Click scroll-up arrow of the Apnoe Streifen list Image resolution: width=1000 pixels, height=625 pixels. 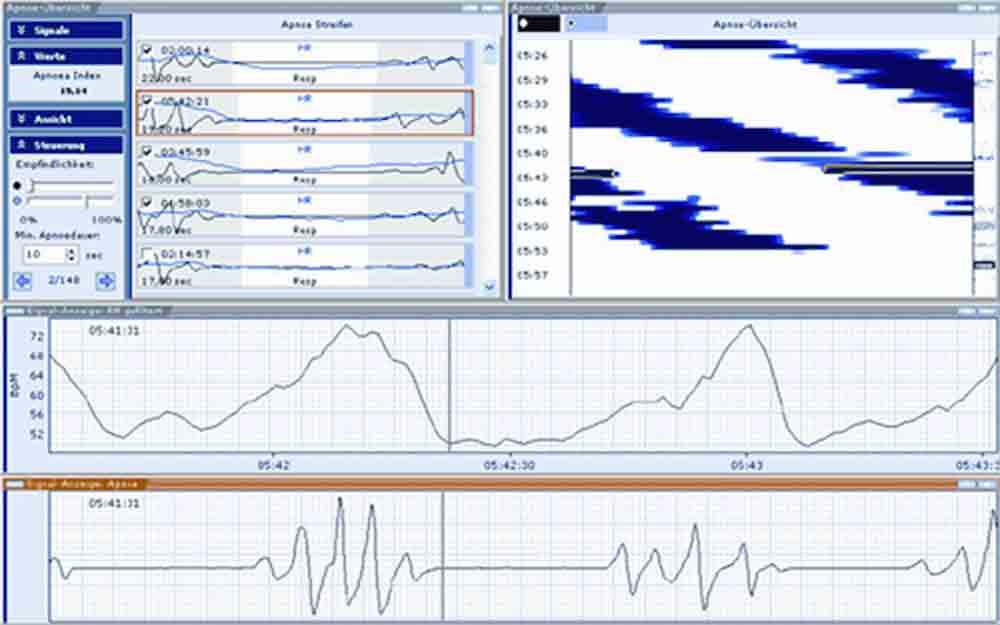click(x=489, y=46)
